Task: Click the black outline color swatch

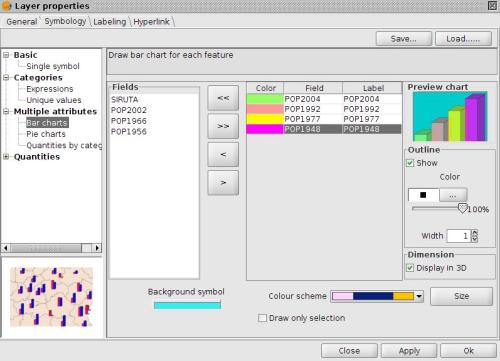Action: coord(423,195)
